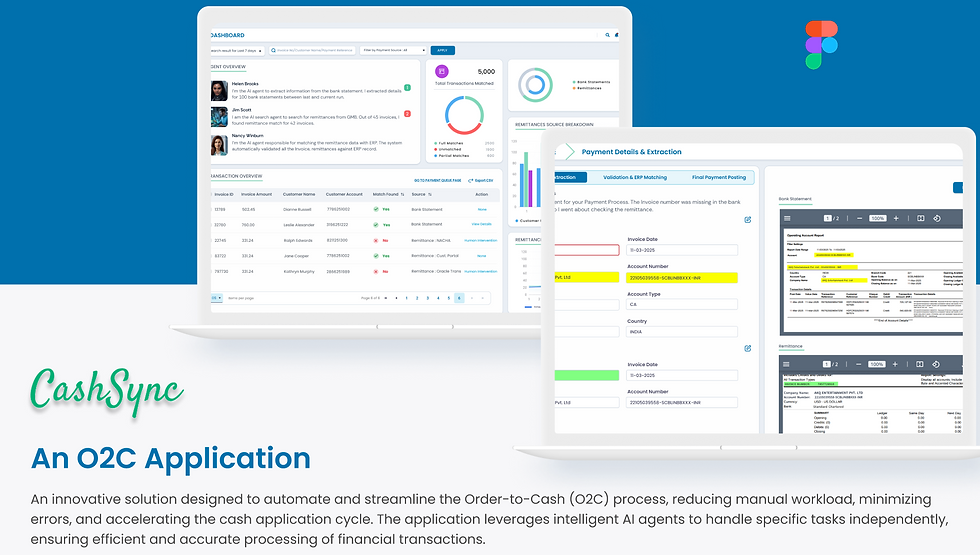Click the chevron before Payment Details & Extraction

[569, 151]
